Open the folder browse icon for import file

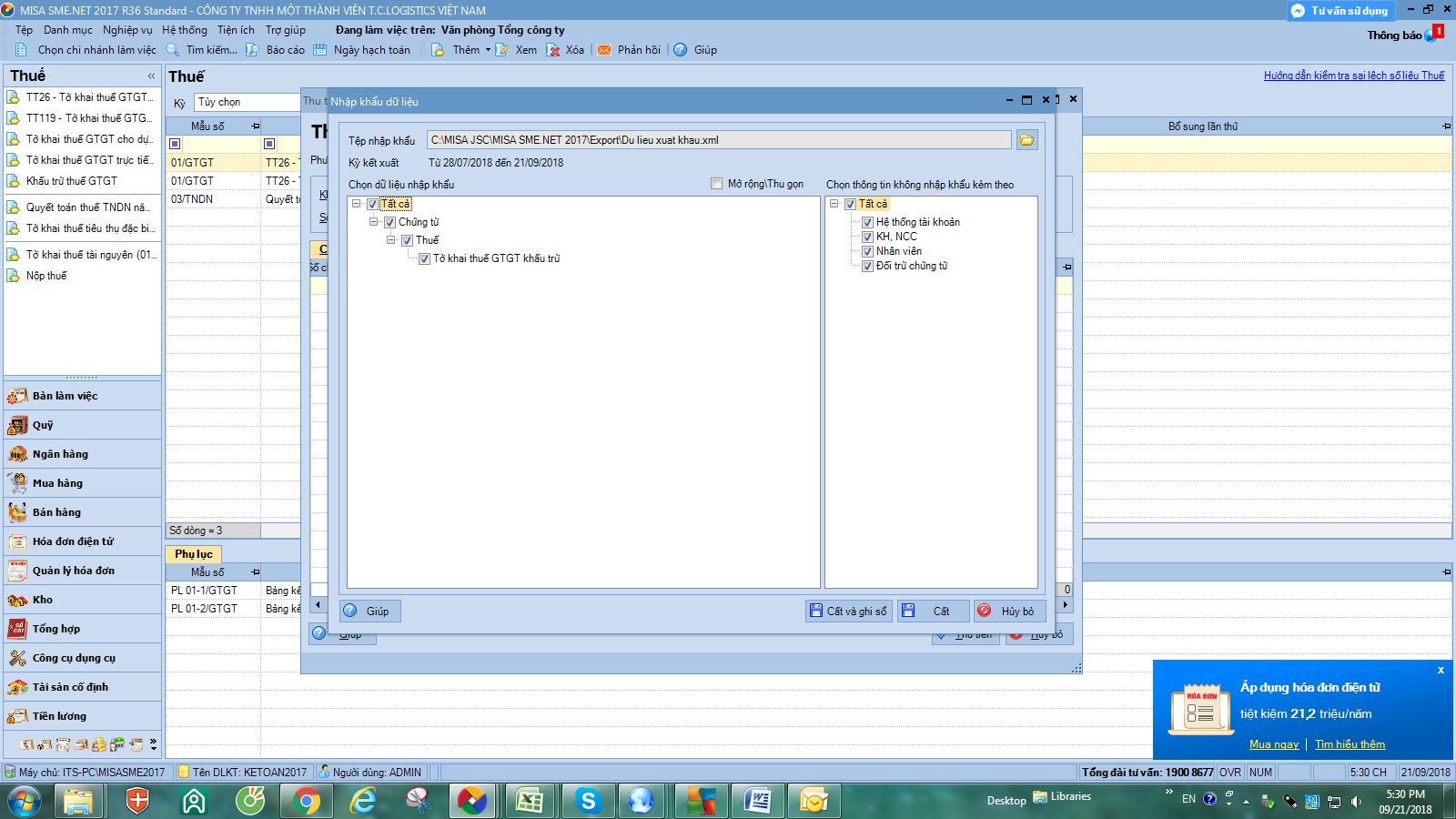coord(1026,140)
